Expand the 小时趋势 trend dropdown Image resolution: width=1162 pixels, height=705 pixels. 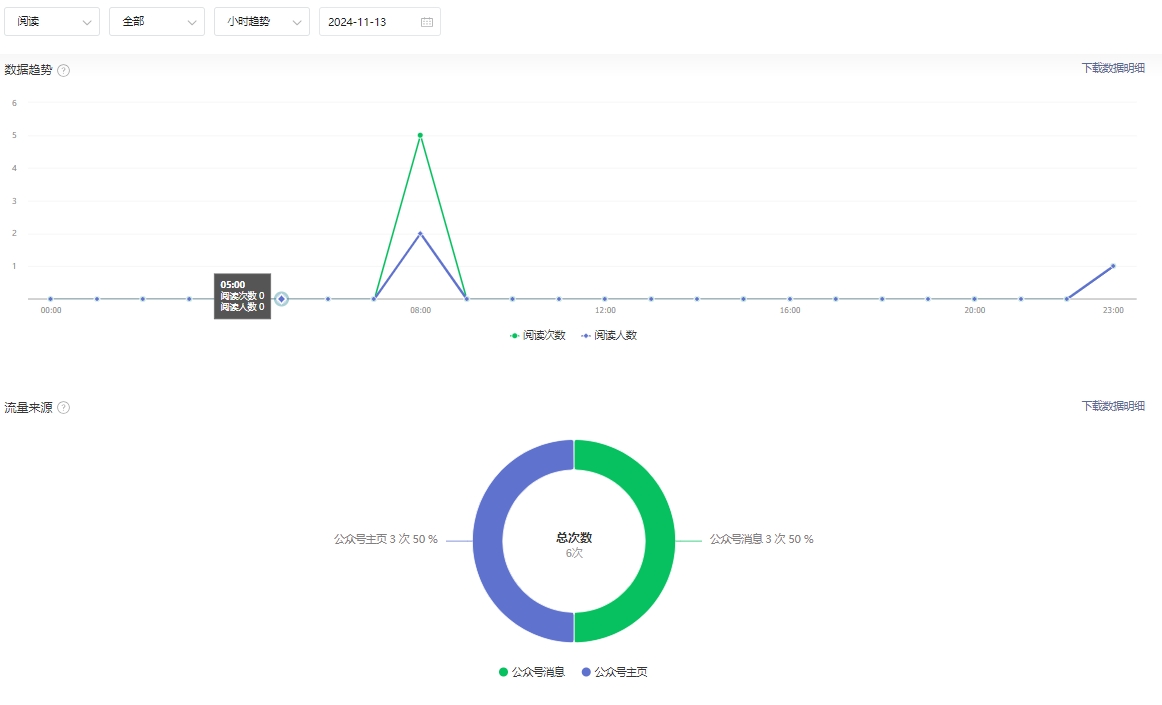tap(262, 22)
